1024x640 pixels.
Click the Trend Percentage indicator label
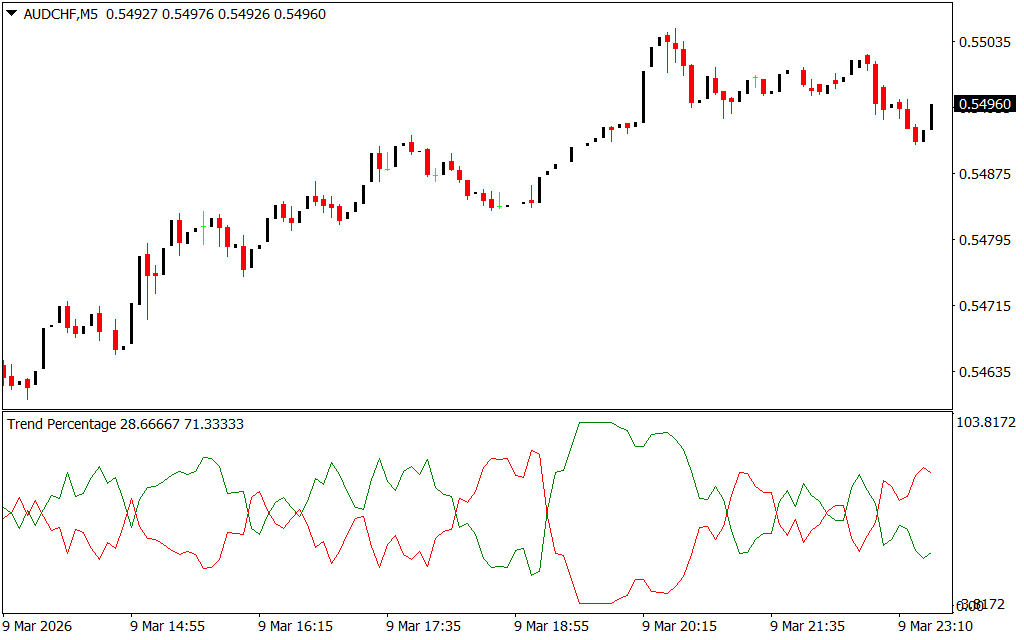coord(62,424)
